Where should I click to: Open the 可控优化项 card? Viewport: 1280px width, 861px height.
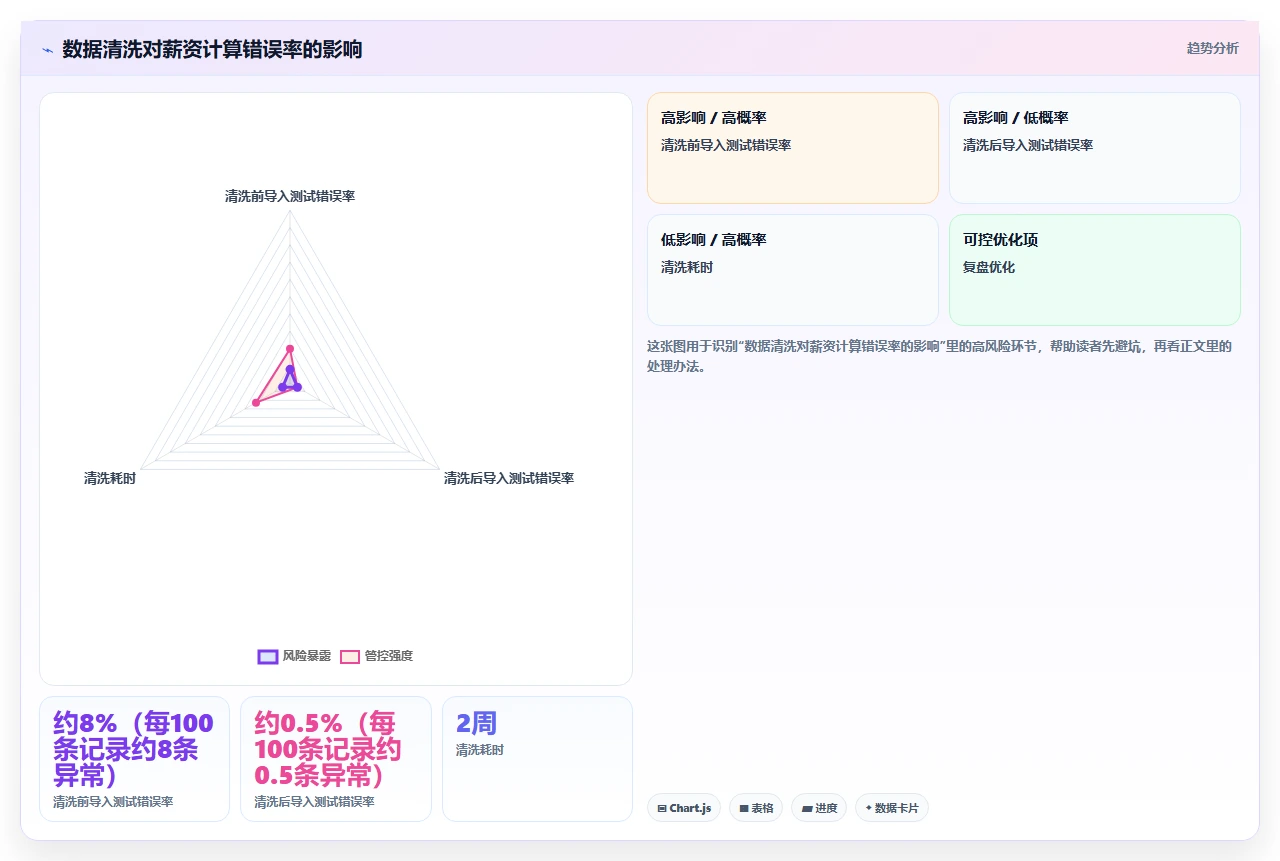pyautogui.click(x=1095, y=270)
